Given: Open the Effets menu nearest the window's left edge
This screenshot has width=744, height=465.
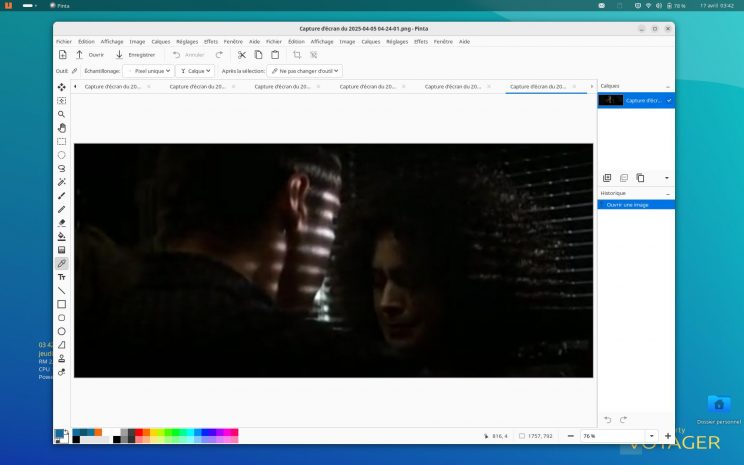Looking at the screenshot, I should (x=211, y=42).
